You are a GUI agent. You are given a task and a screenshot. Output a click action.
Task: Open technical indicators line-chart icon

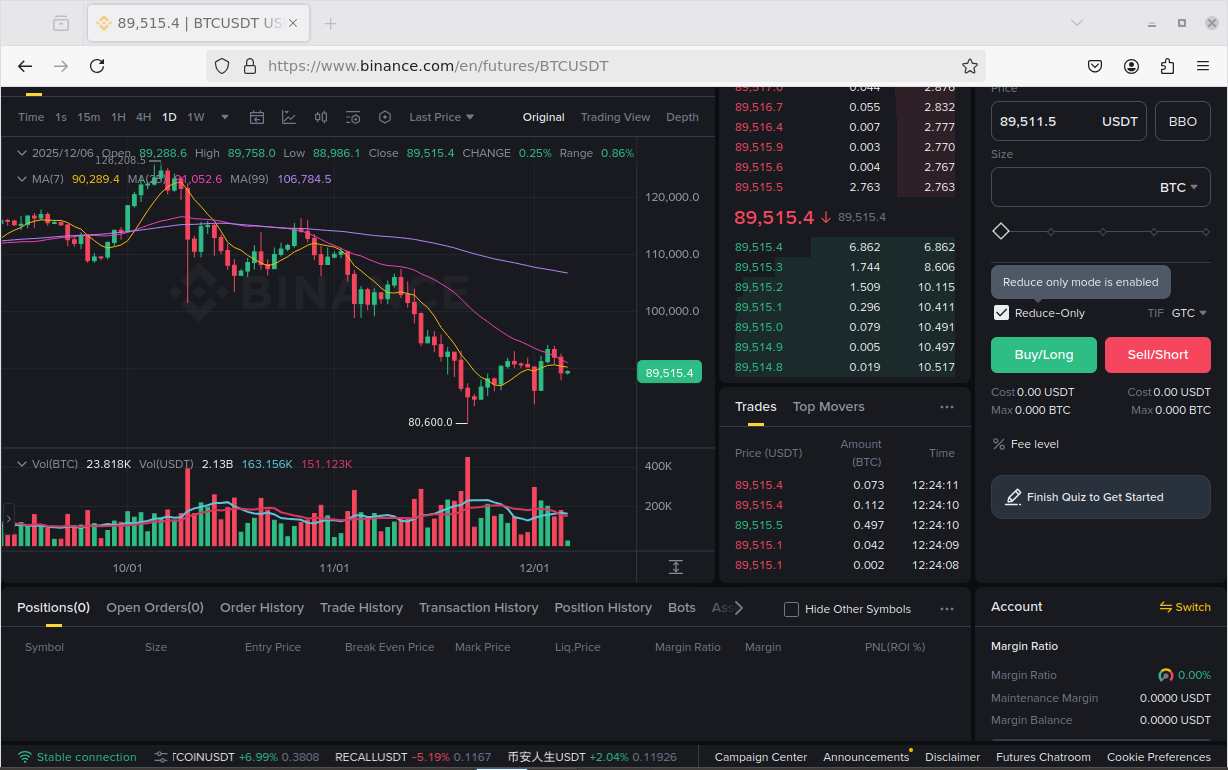[289, 117]
